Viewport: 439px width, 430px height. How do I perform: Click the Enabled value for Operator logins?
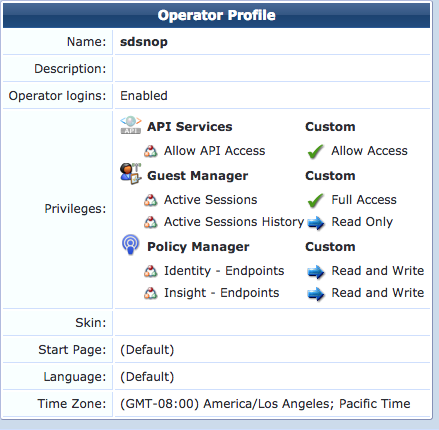click(144, 96)
